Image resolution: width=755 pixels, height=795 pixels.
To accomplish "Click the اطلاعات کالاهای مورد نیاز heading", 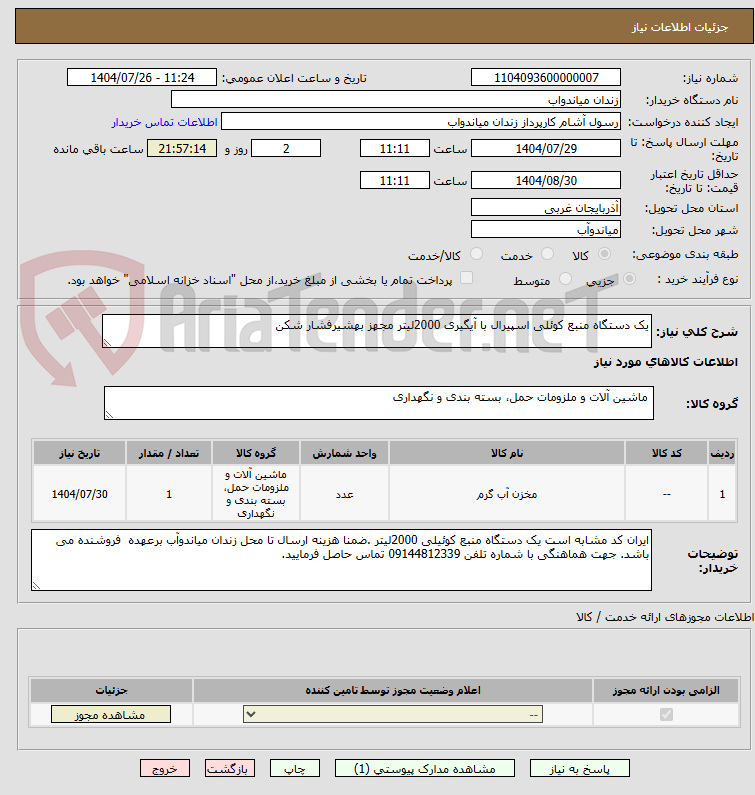I will pos(666,362).
